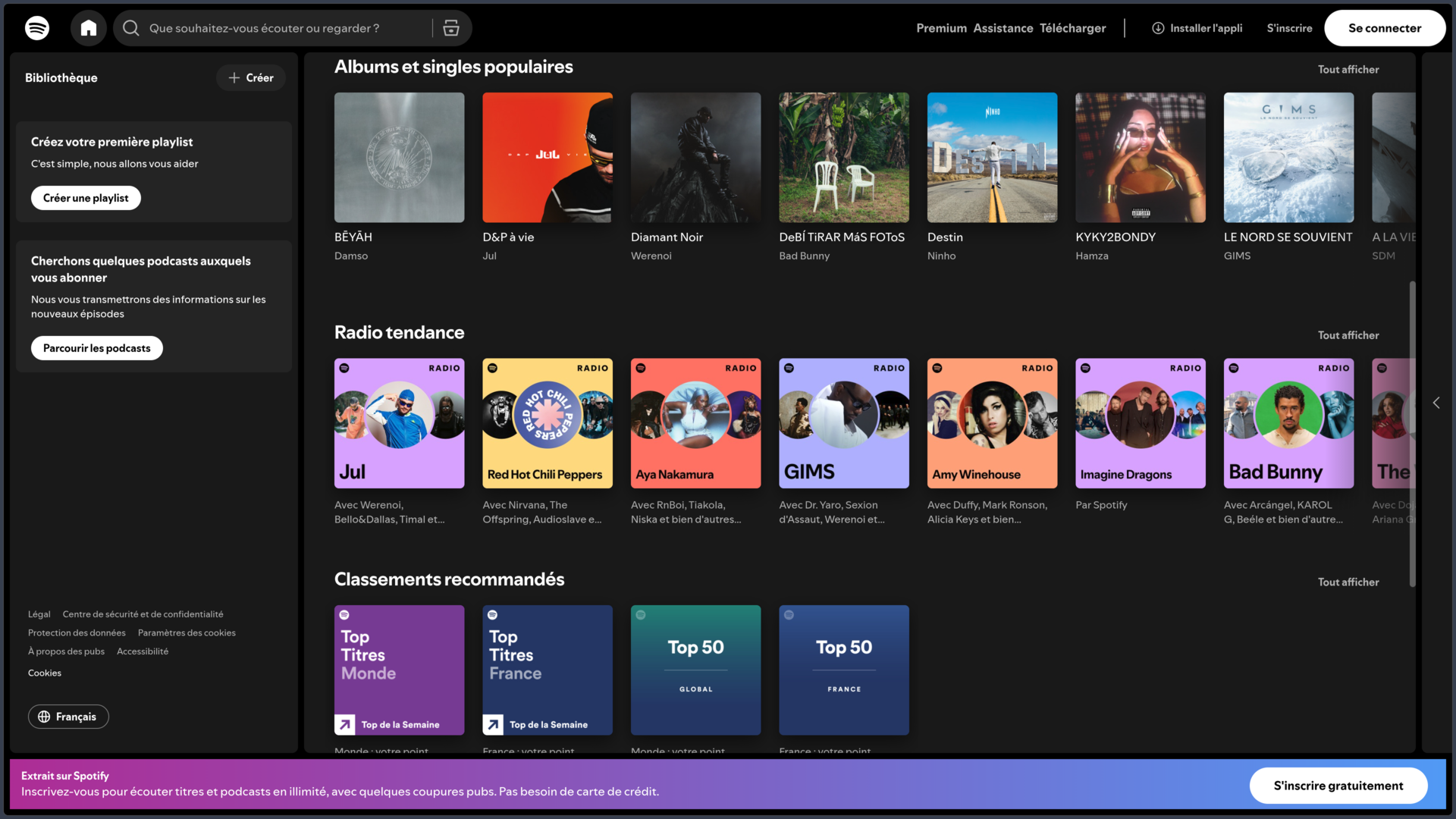Click the main content vertical scrollbar
Image resolution: width=1456 pixels, height=819 pixels.
pyautogui.click(x=1412, y=434)
